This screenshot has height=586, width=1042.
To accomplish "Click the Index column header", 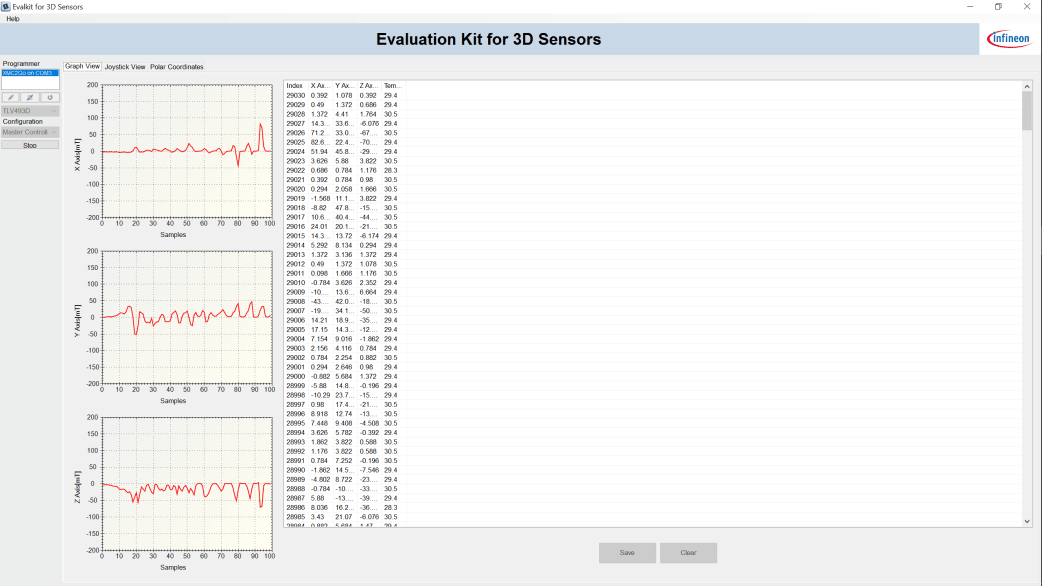I will click(x=296, y=86).
